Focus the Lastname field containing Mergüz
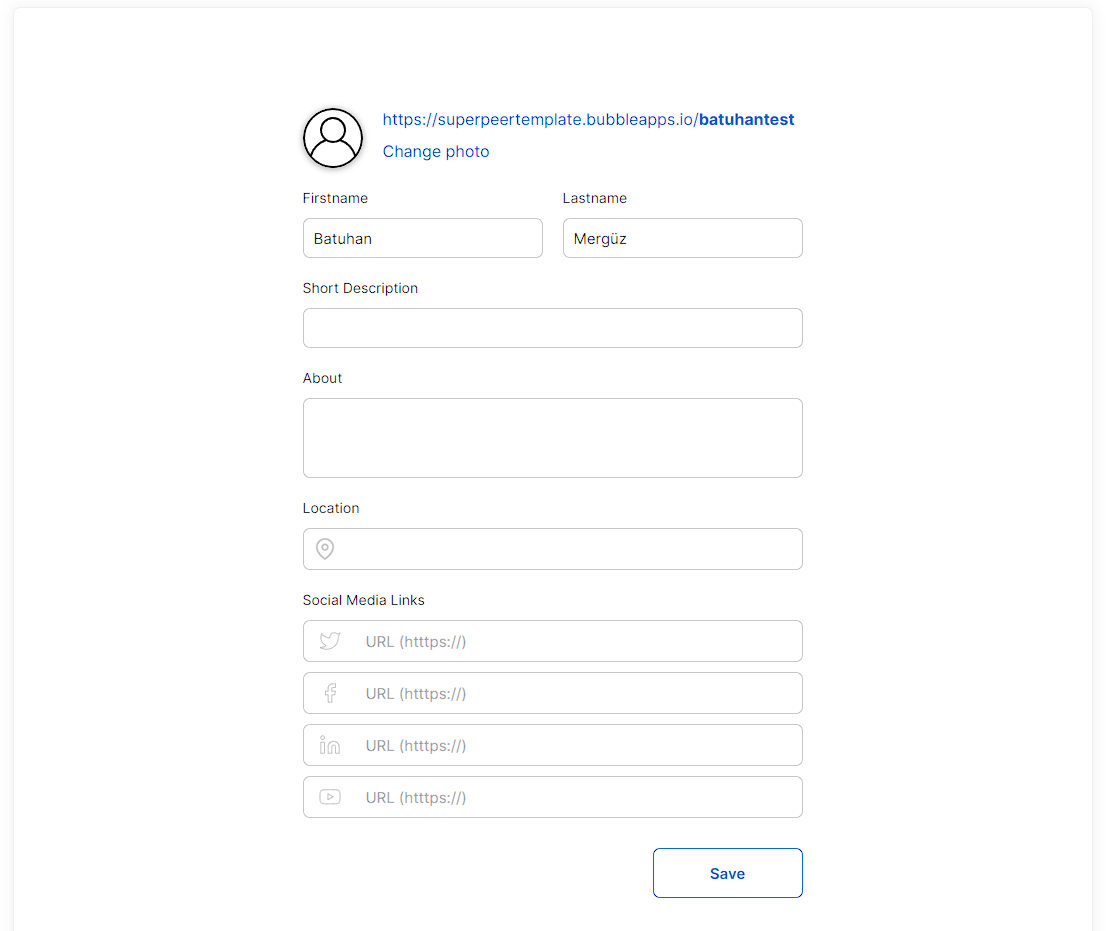This screenshot has width=1110, height=931. coord(682,238)
